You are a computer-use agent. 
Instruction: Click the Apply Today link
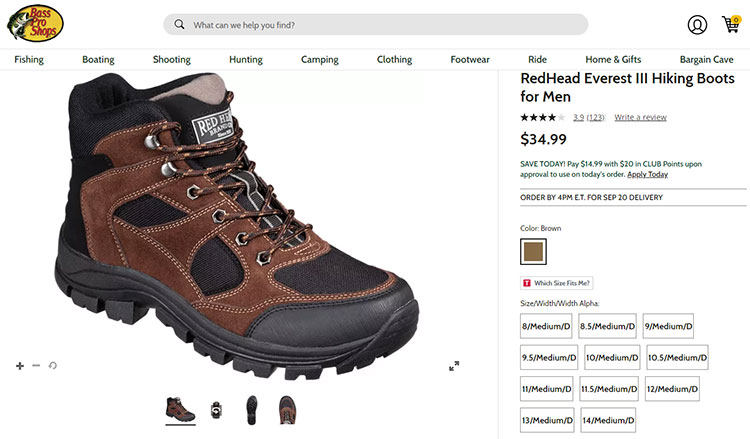click(x=647, y=174)
